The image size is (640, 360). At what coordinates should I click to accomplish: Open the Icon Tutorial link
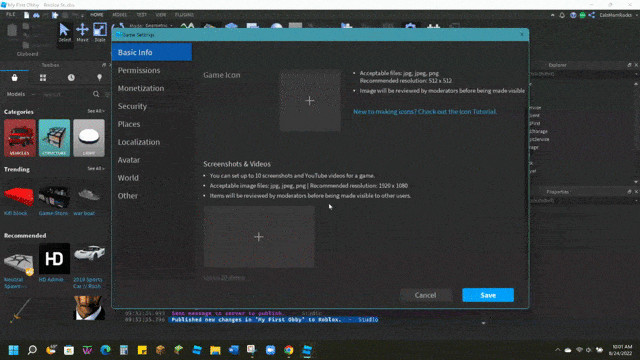425,111
